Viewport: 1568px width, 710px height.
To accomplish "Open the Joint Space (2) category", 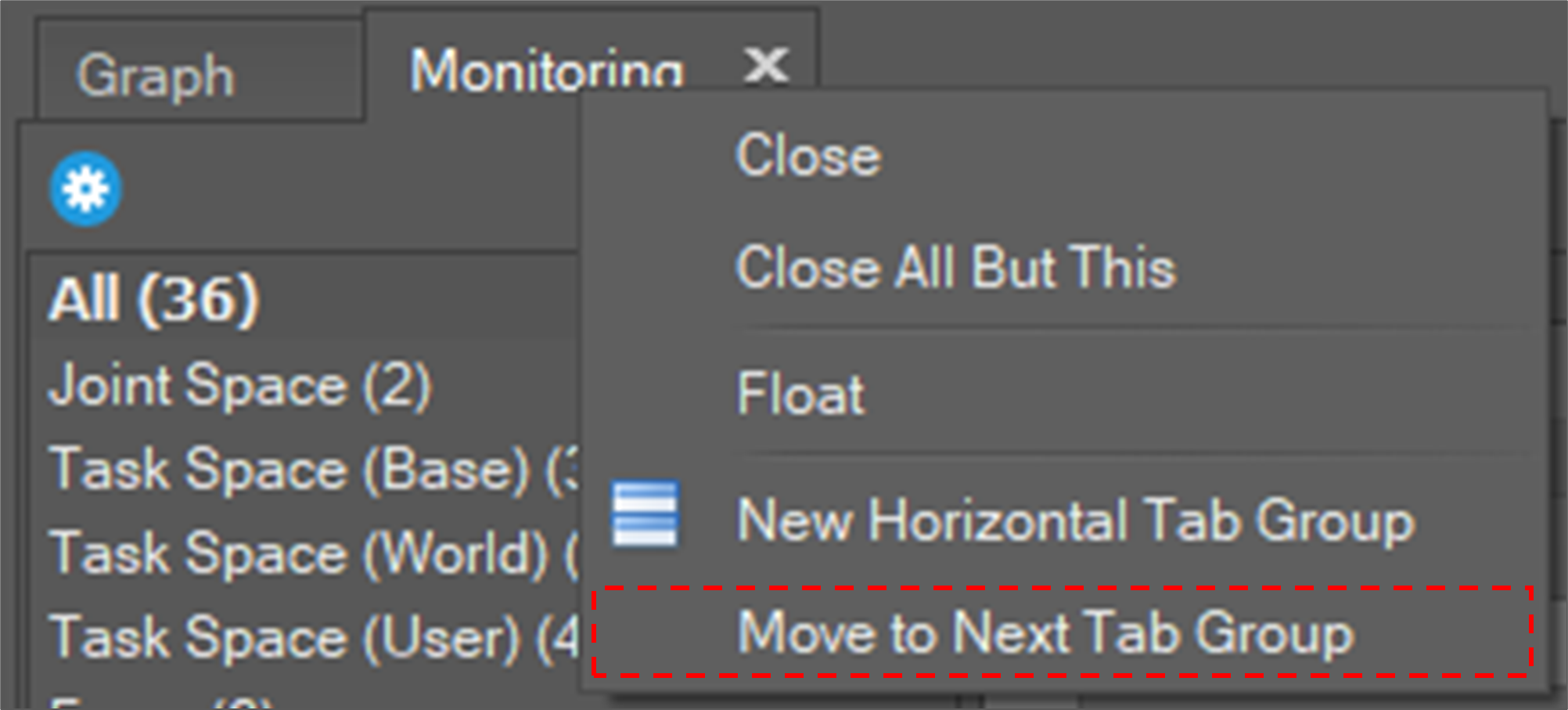I will pos(239,385).
